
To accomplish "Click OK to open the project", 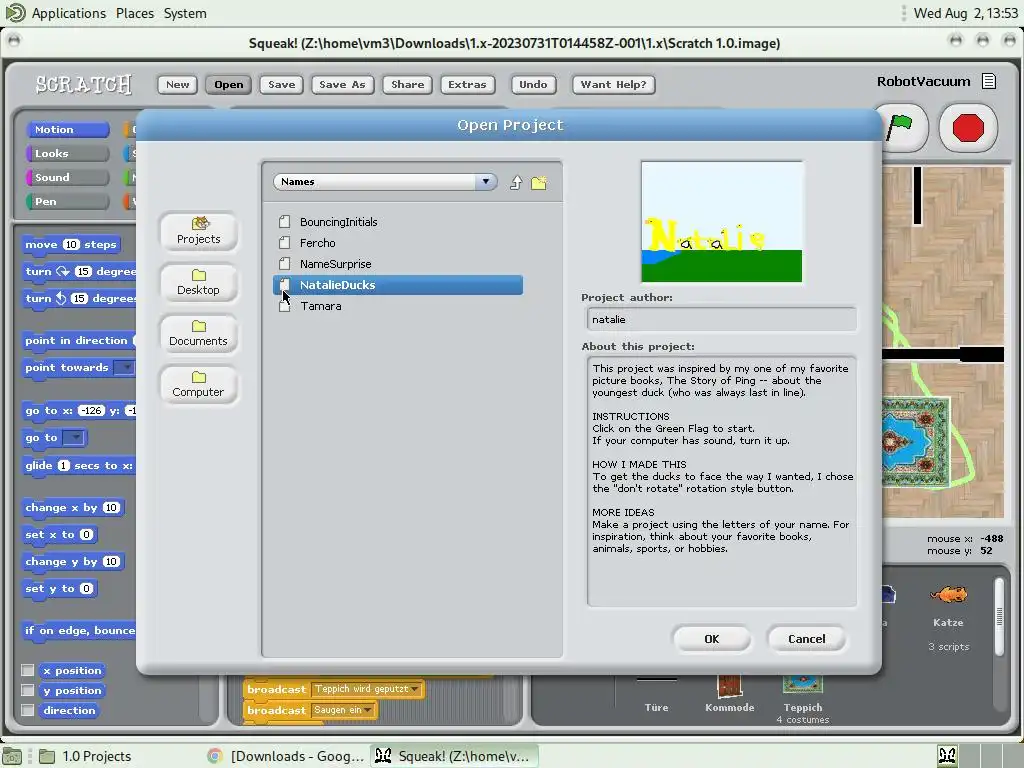I will (x=711, y=639).
